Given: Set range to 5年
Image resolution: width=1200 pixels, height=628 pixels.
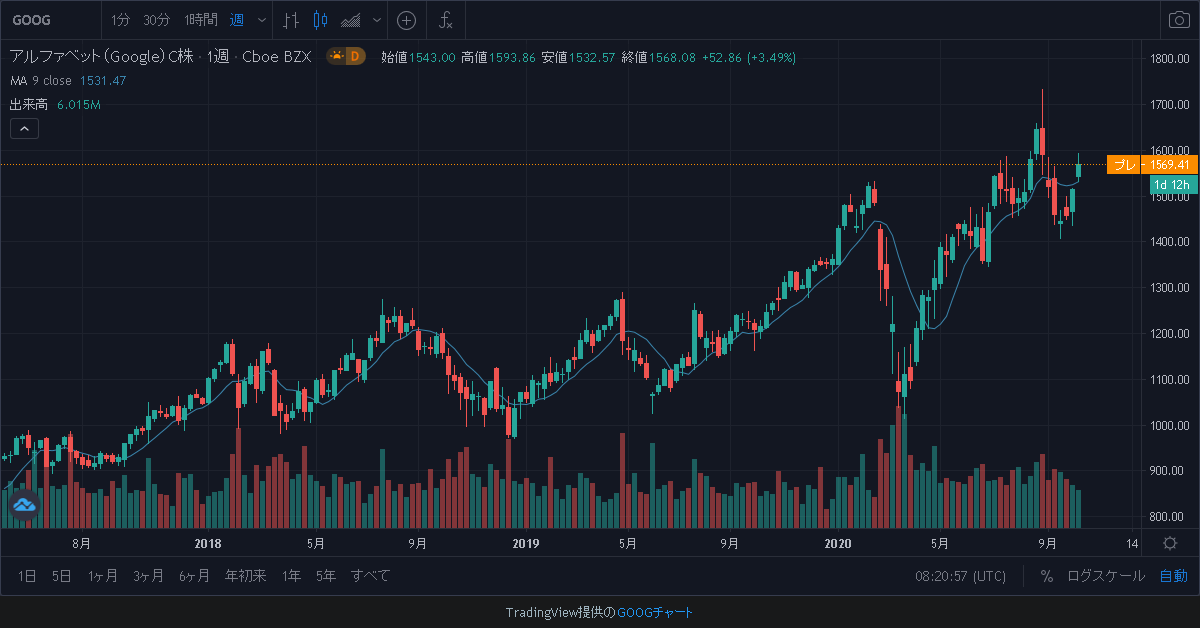Looking at the screenshot, I should [x=326, y=576].
